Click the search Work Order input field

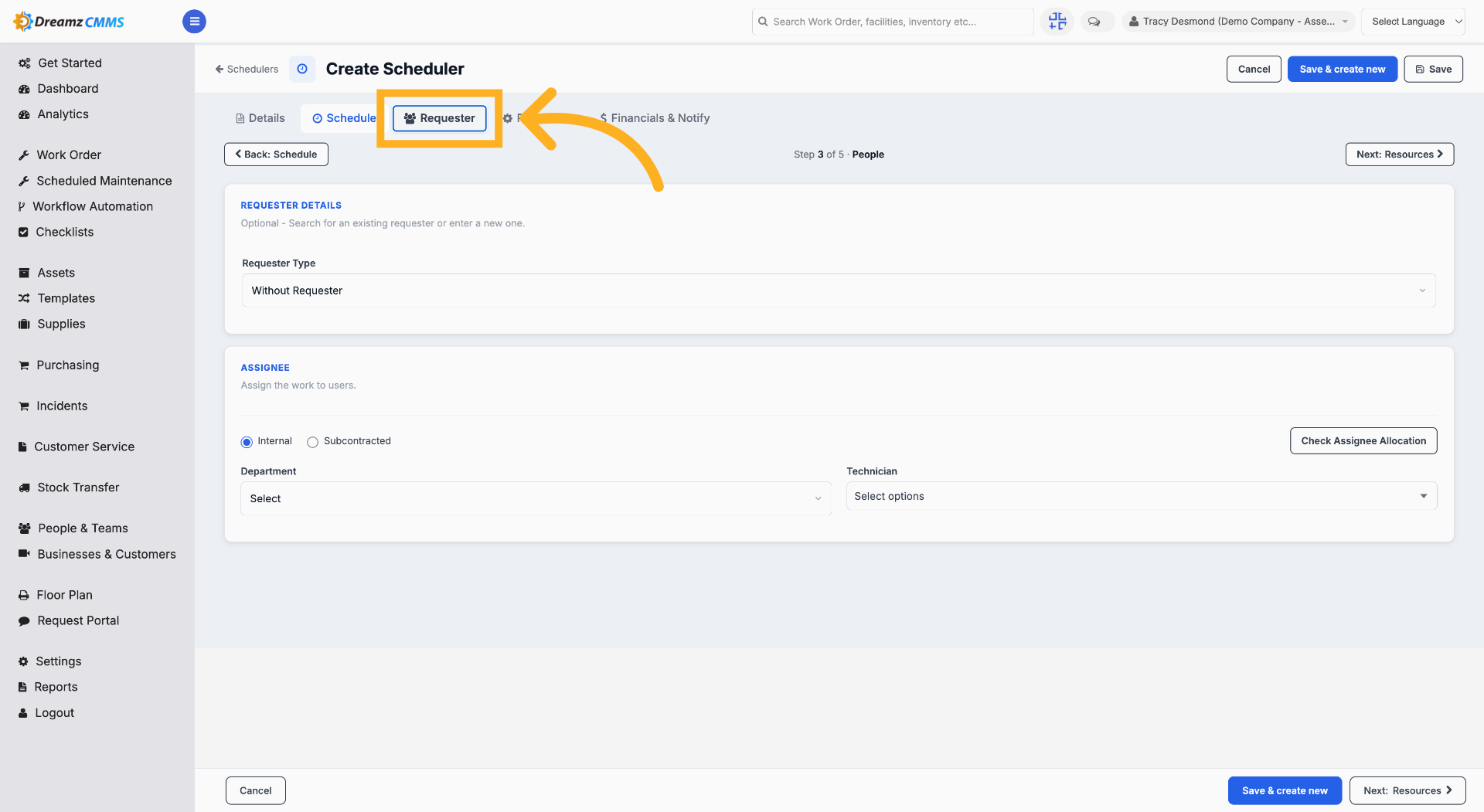click(893, 22)
